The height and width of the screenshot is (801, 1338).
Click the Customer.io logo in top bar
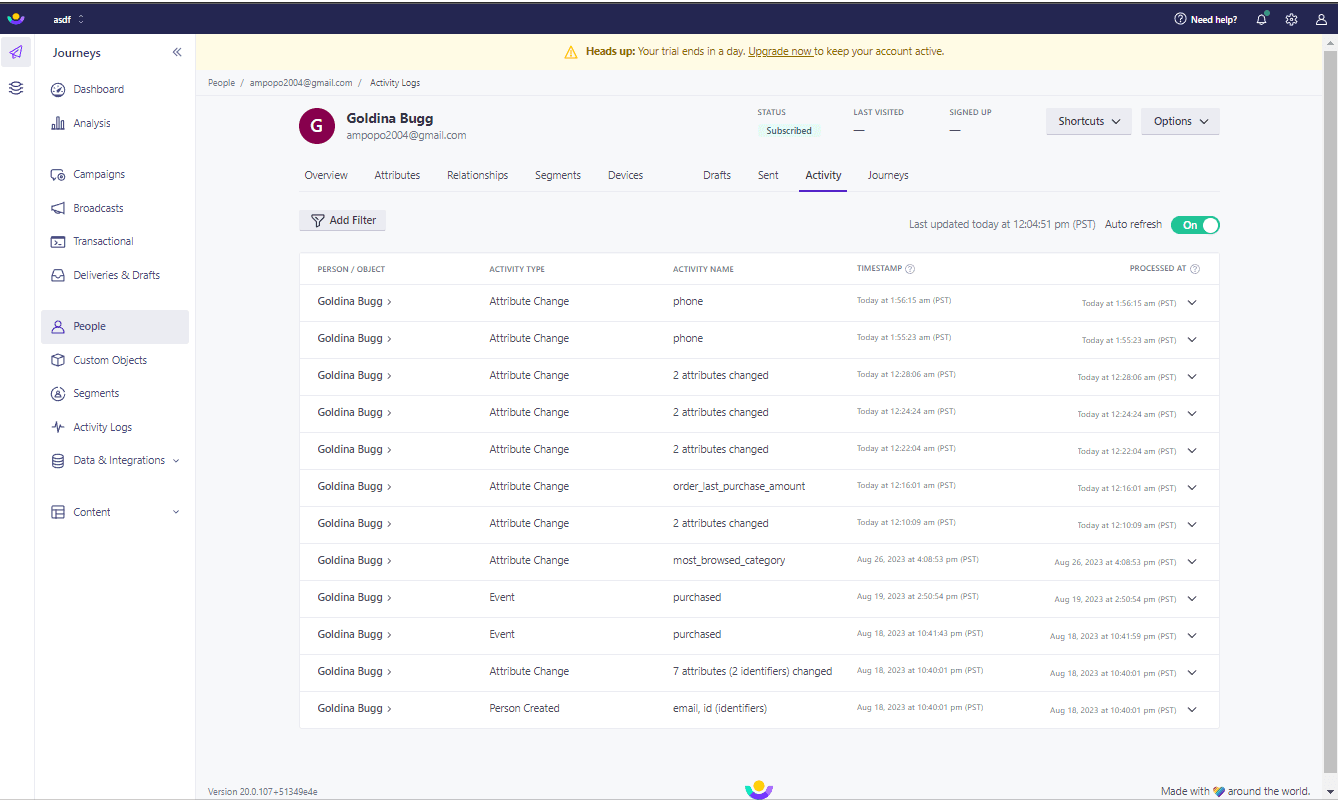coord(16,19)
